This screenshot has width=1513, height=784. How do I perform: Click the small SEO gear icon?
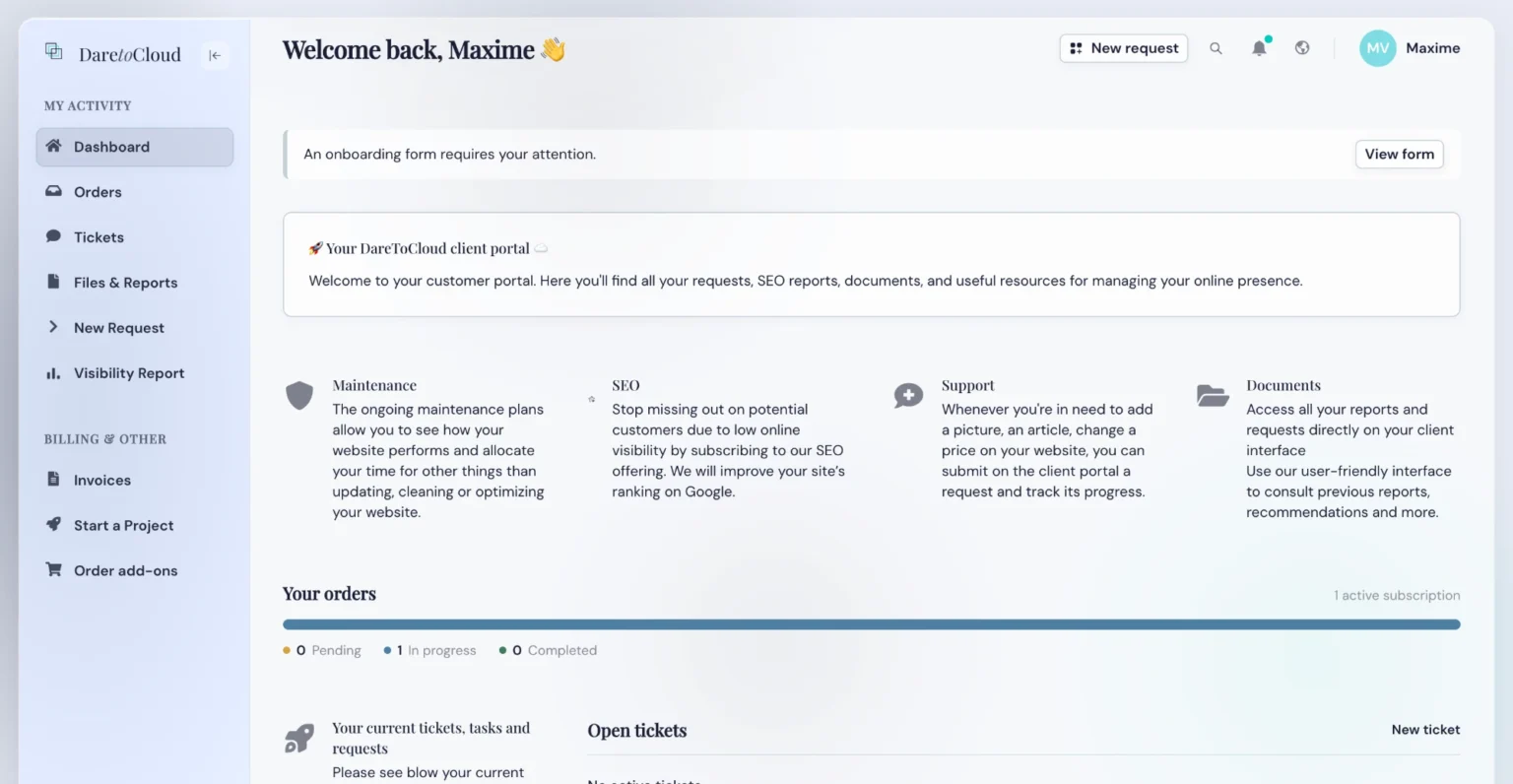coord(591,399)
